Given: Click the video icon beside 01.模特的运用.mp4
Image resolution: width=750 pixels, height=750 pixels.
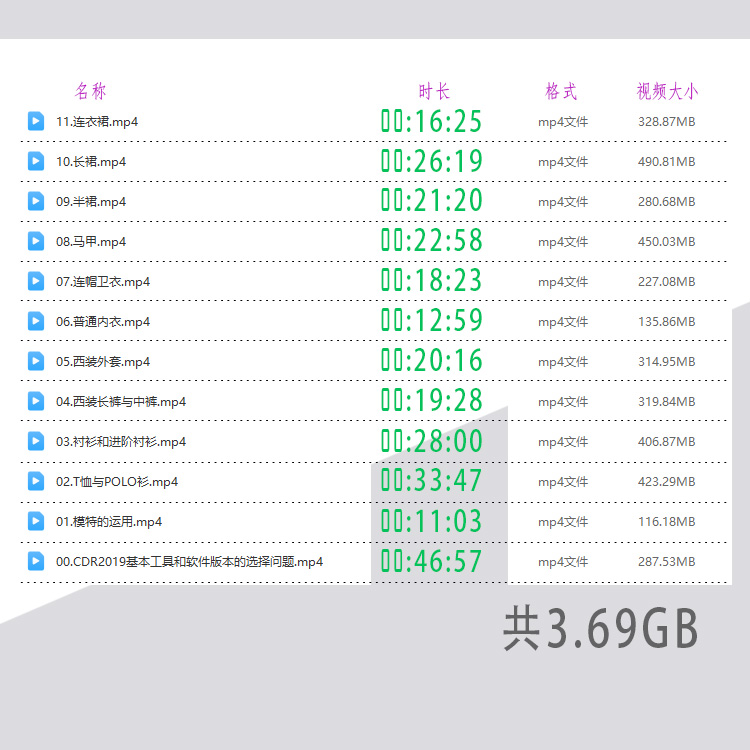Looking at the screenshot, I should [x=36, y=521].
